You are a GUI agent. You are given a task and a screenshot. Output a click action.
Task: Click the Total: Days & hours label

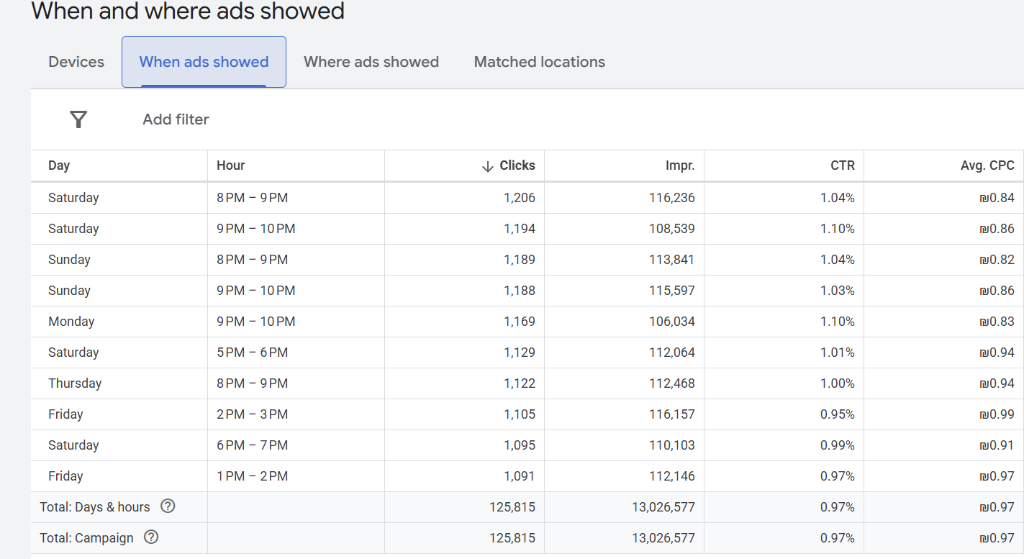(95, 507)
